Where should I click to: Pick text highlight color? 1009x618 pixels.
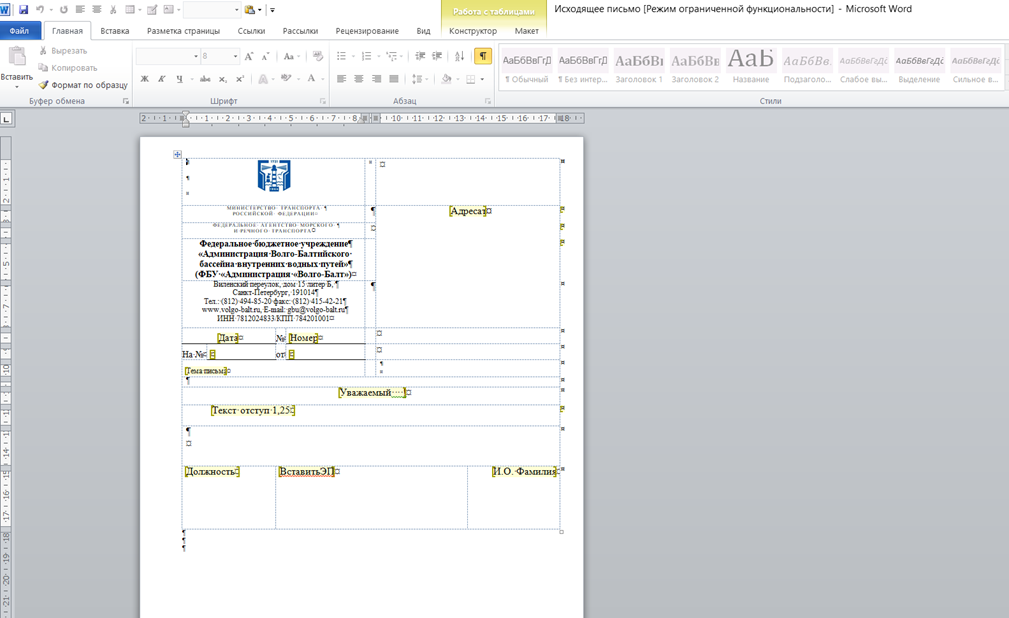click(286, 79)
